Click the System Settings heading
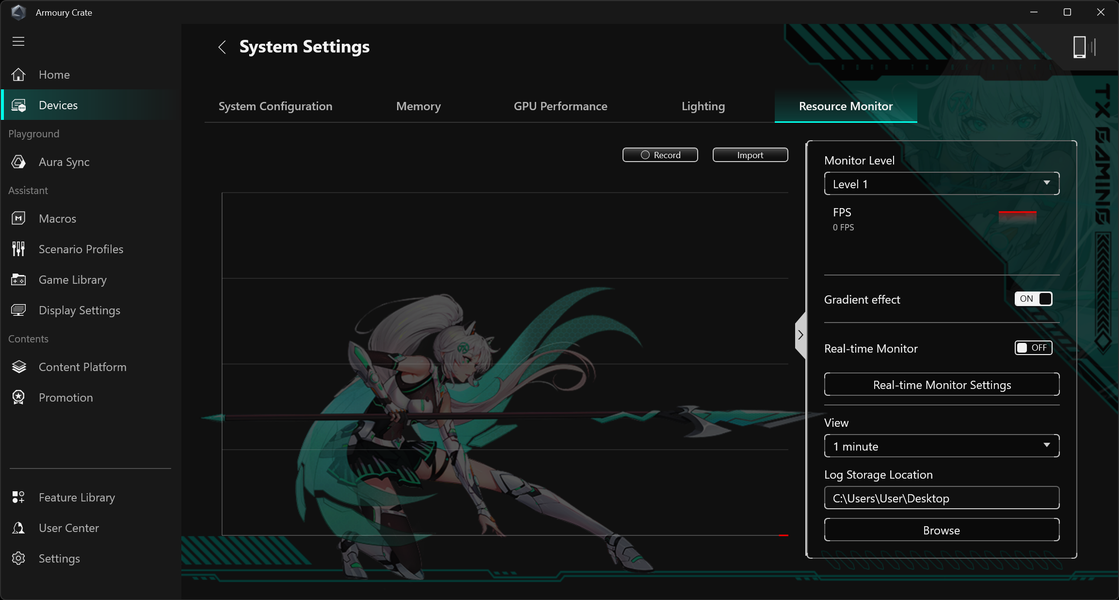1119x600 pixels. (x=304, y=47)
